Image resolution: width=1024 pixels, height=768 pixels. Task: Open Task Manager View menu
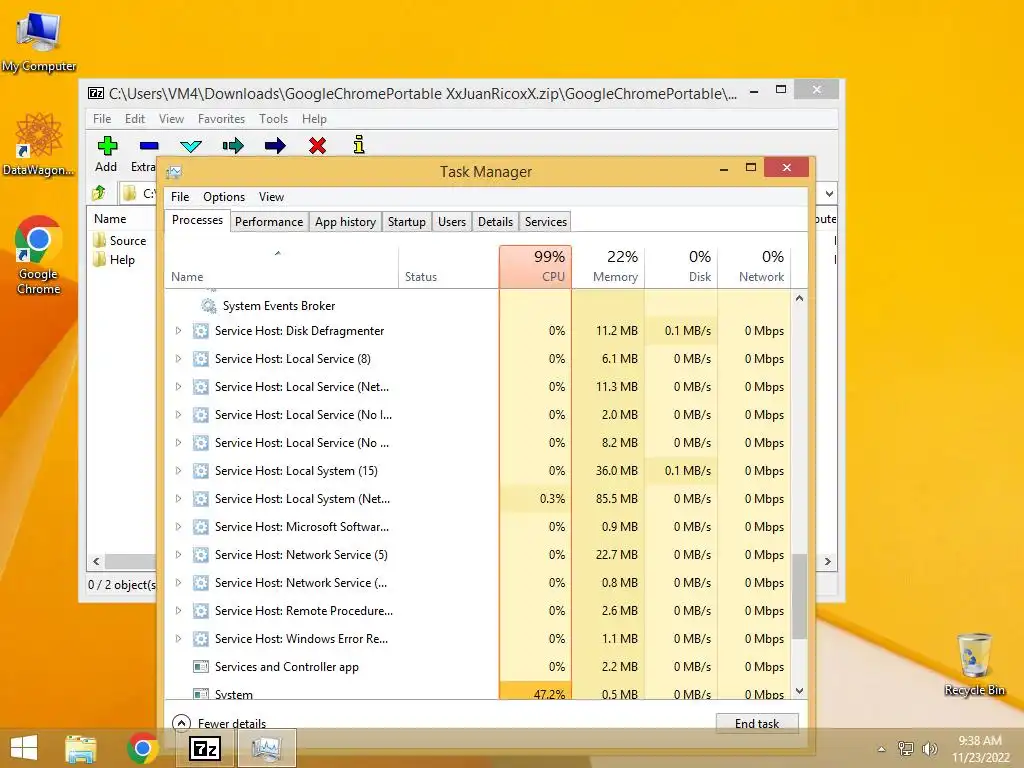coord(271,197)
